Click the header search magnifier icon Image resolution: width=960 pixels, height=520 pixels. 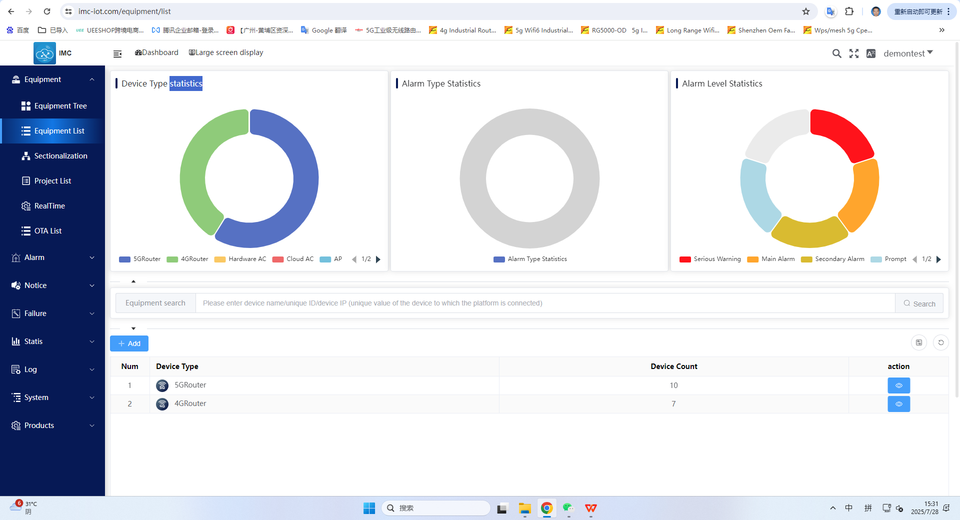pyautogui.click(x=836, y=54)
